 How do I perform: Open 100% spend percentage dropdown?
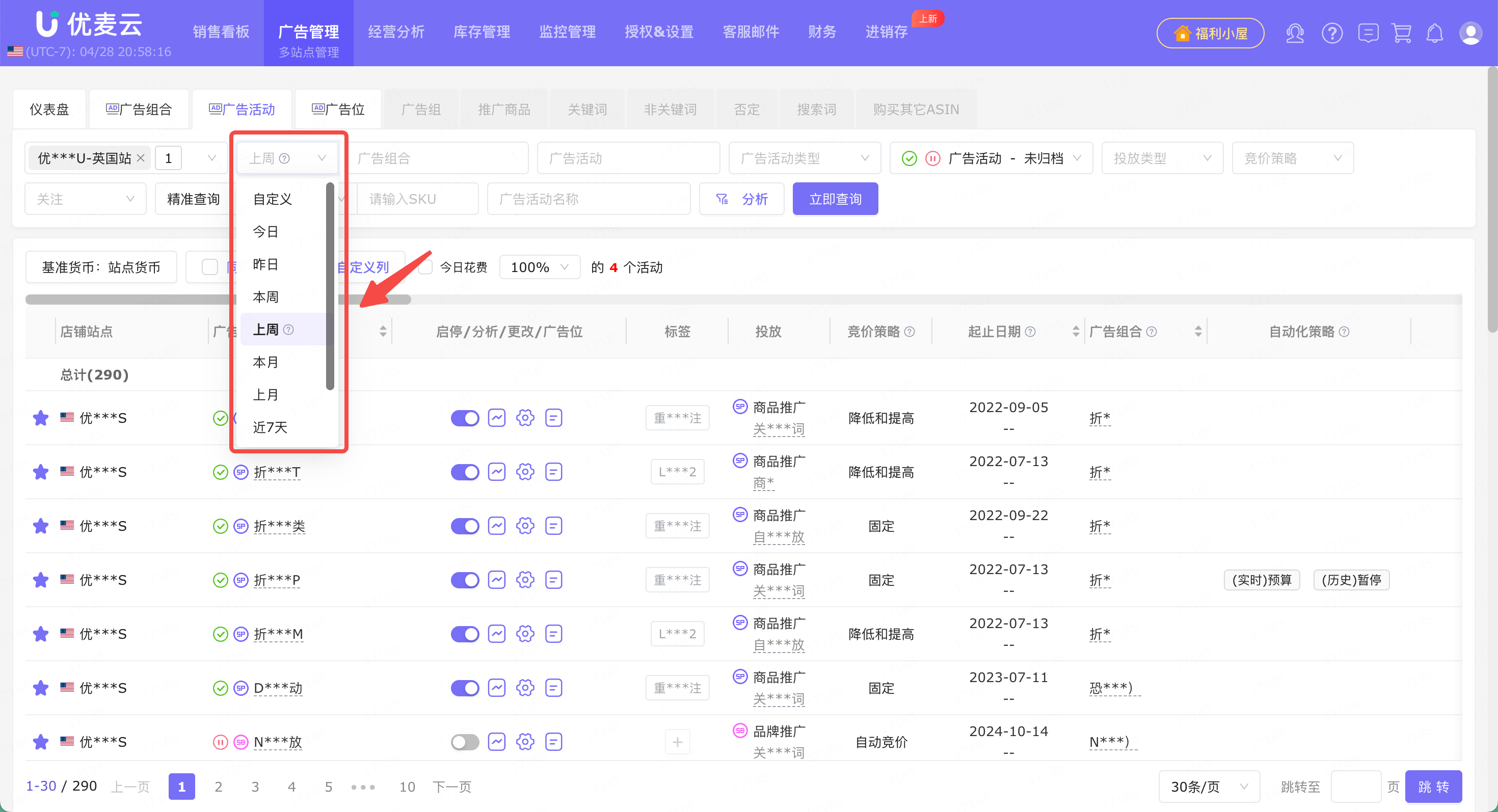click(x=539, y=267)
